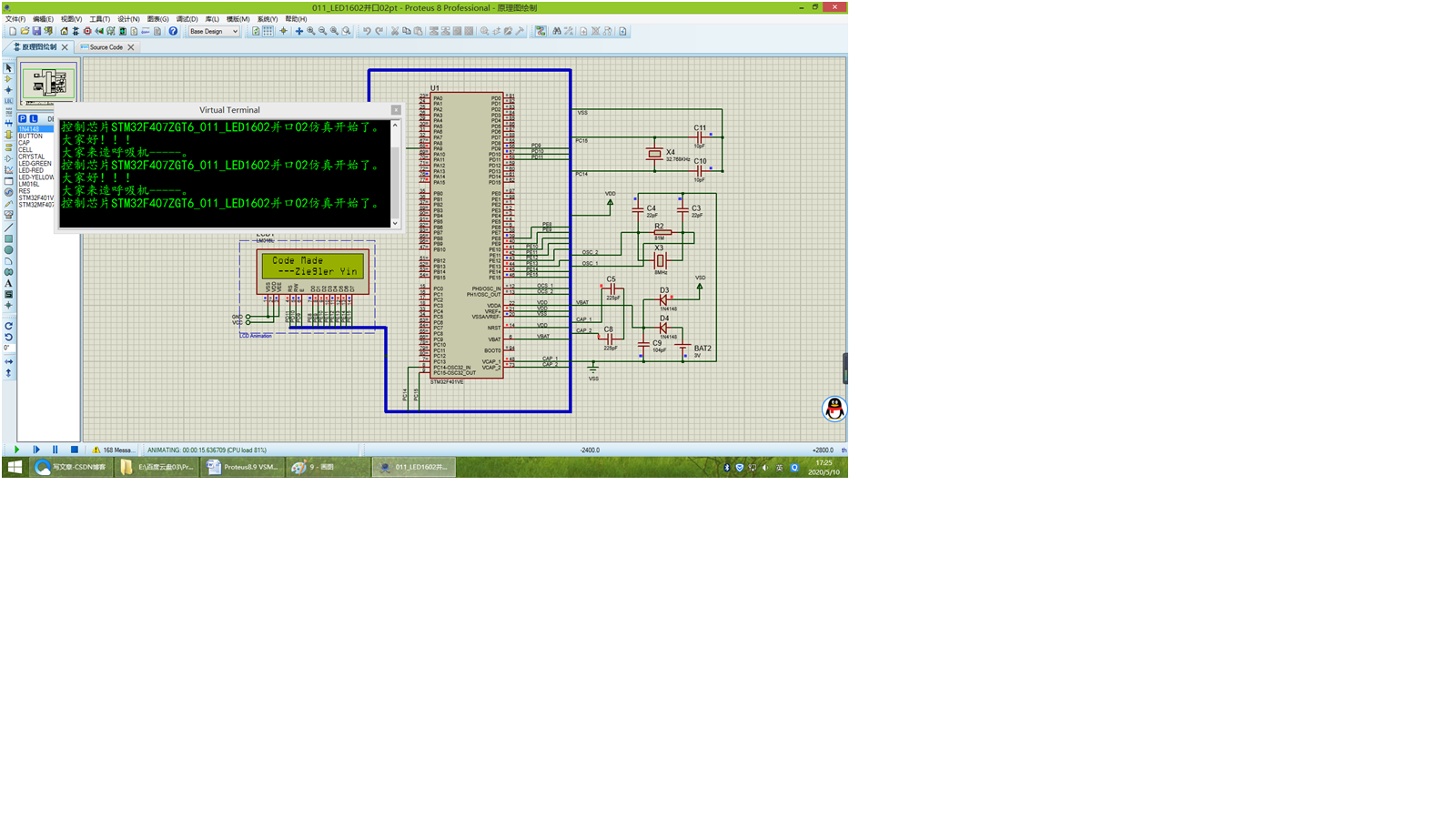Select the 2D line drawing tool

[8, 227]
